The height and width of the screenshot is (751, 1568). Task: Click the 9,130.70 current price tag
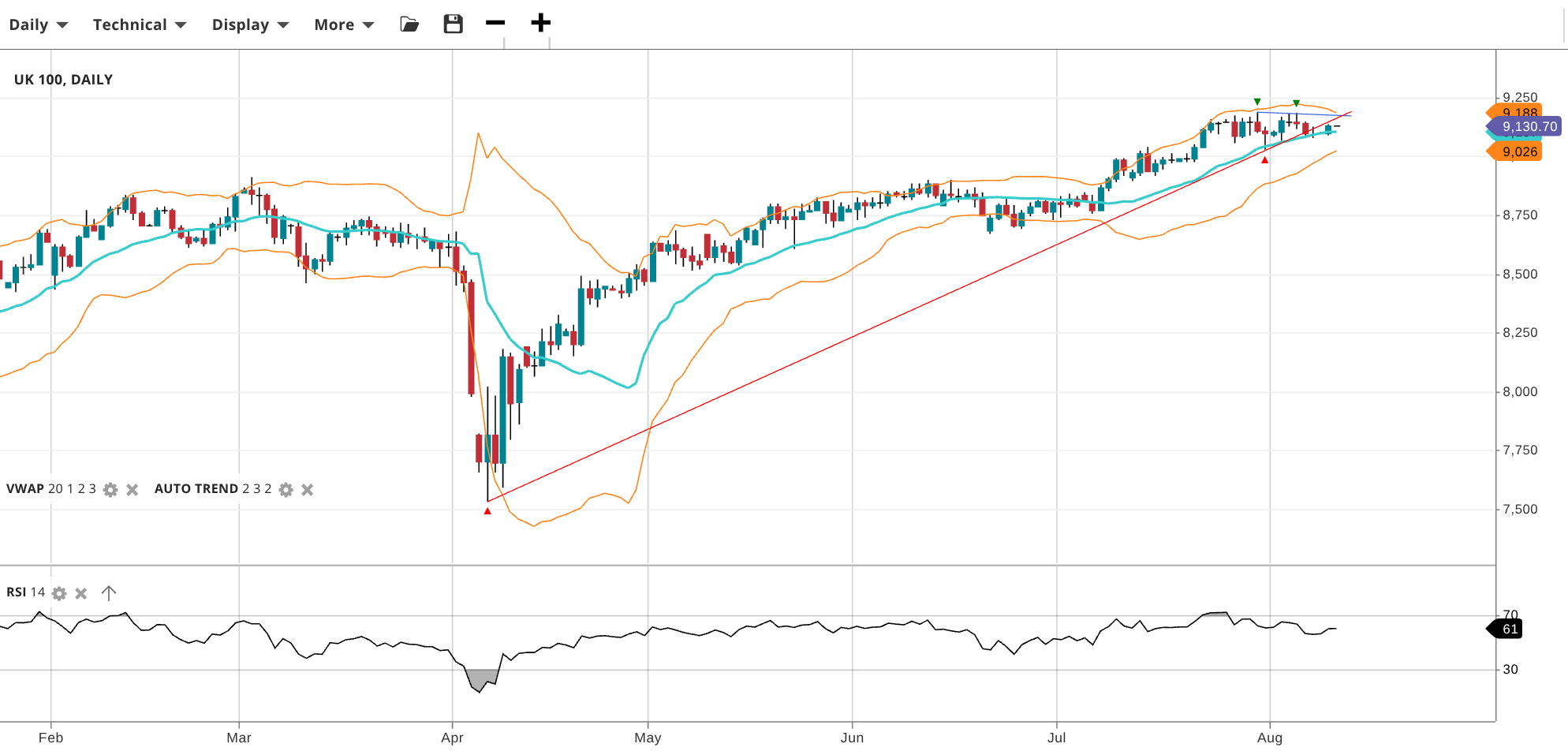point(1528,127)
